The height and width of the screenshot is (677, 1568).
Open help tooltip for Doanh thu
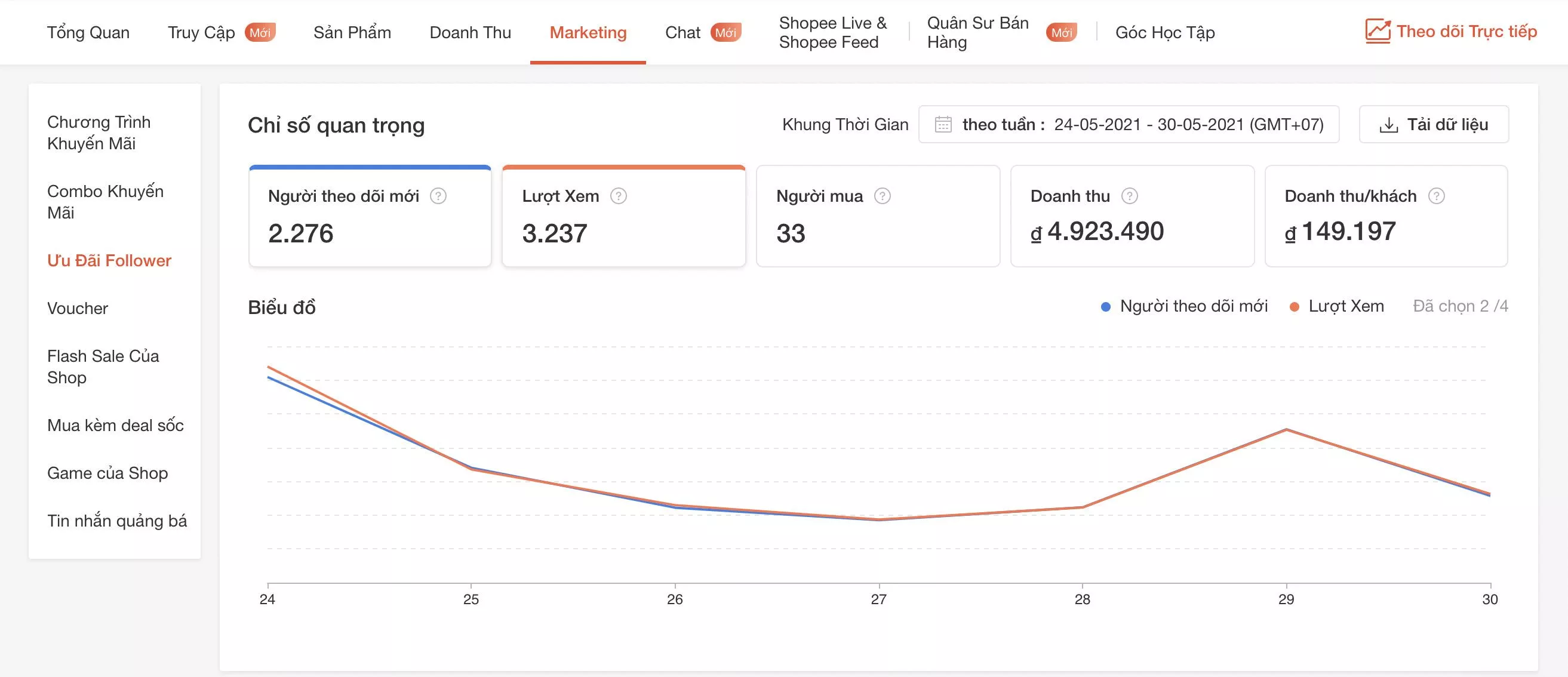[1131, 195]
